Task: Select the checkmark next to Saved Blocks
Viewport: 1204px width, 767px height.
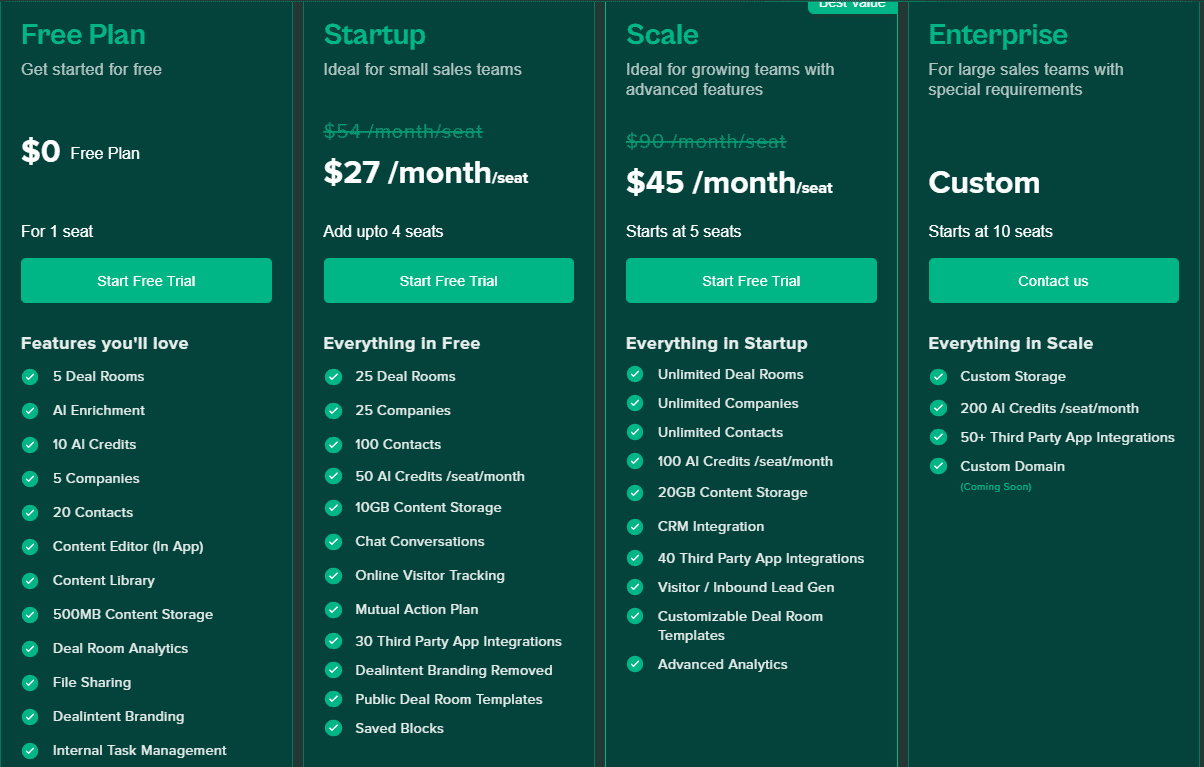Action: point(333,729)
